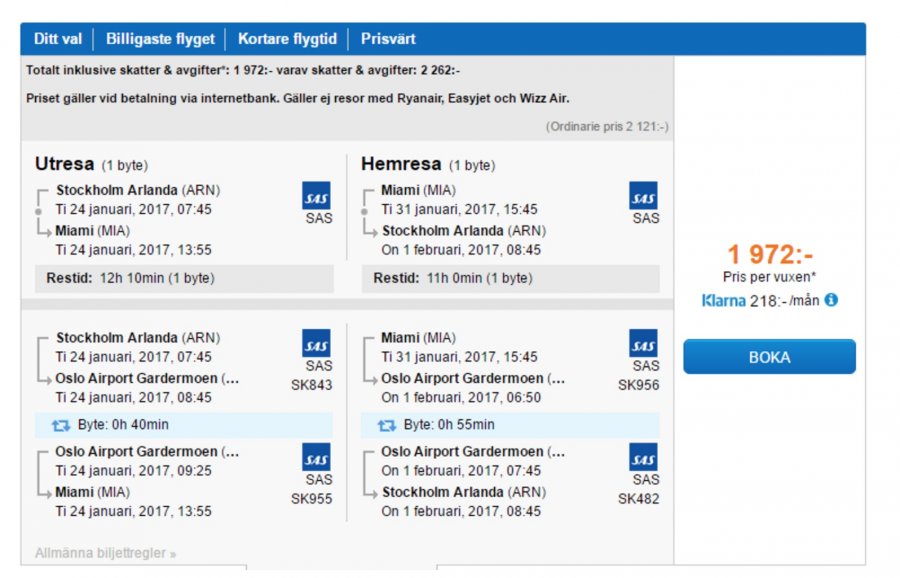
Task: Click the Klarna logo
Action: click(722, 300)
